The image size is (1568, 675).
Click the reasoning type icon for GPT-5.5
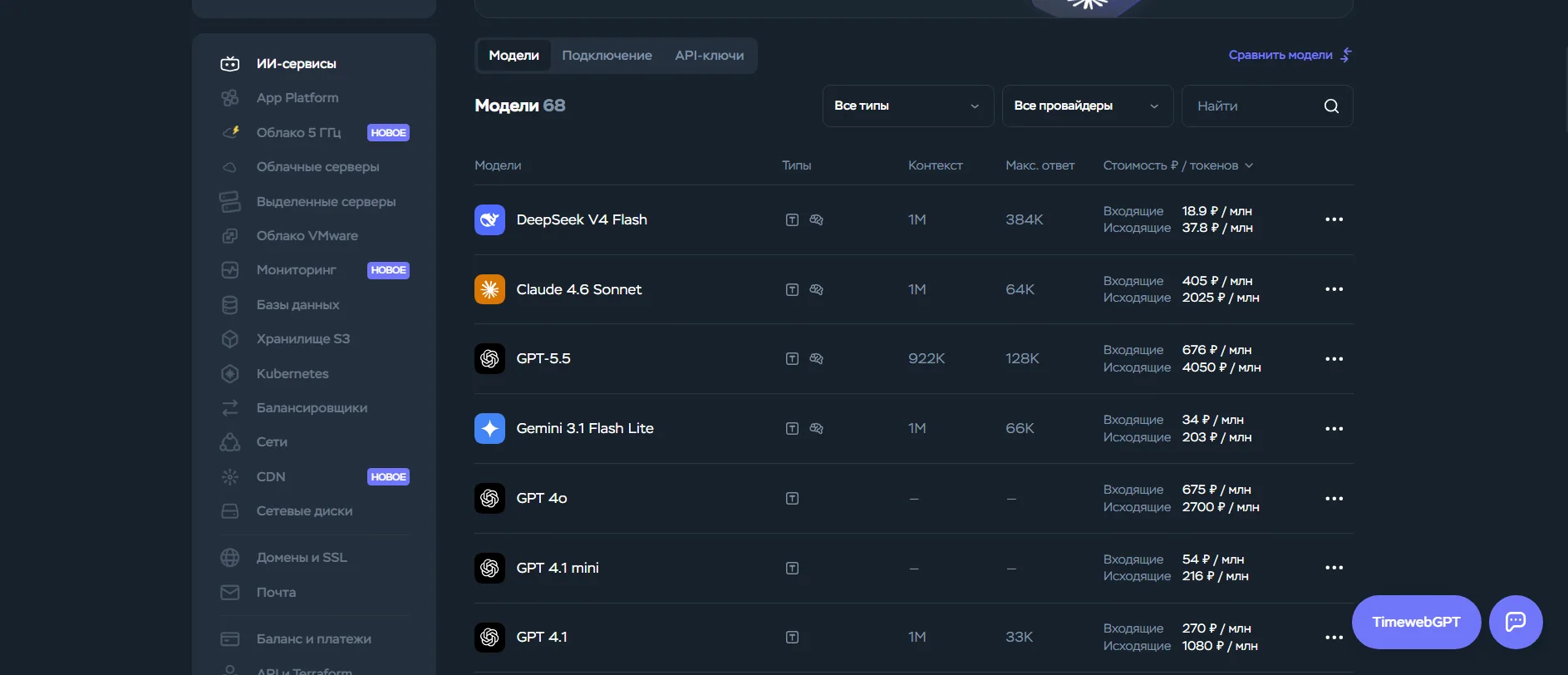(x=816, y=359)
